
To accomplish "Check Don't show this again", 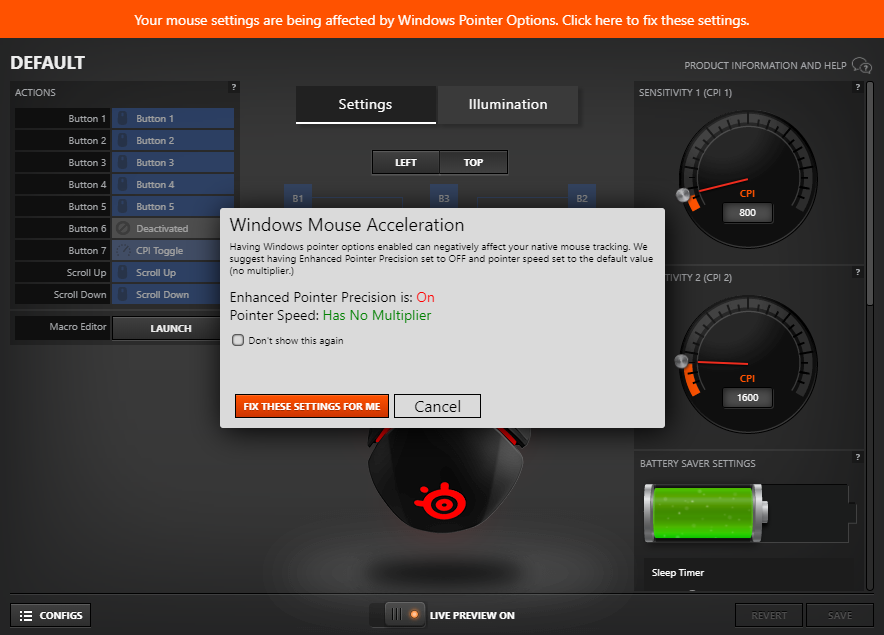I will [x=238, y=340].
